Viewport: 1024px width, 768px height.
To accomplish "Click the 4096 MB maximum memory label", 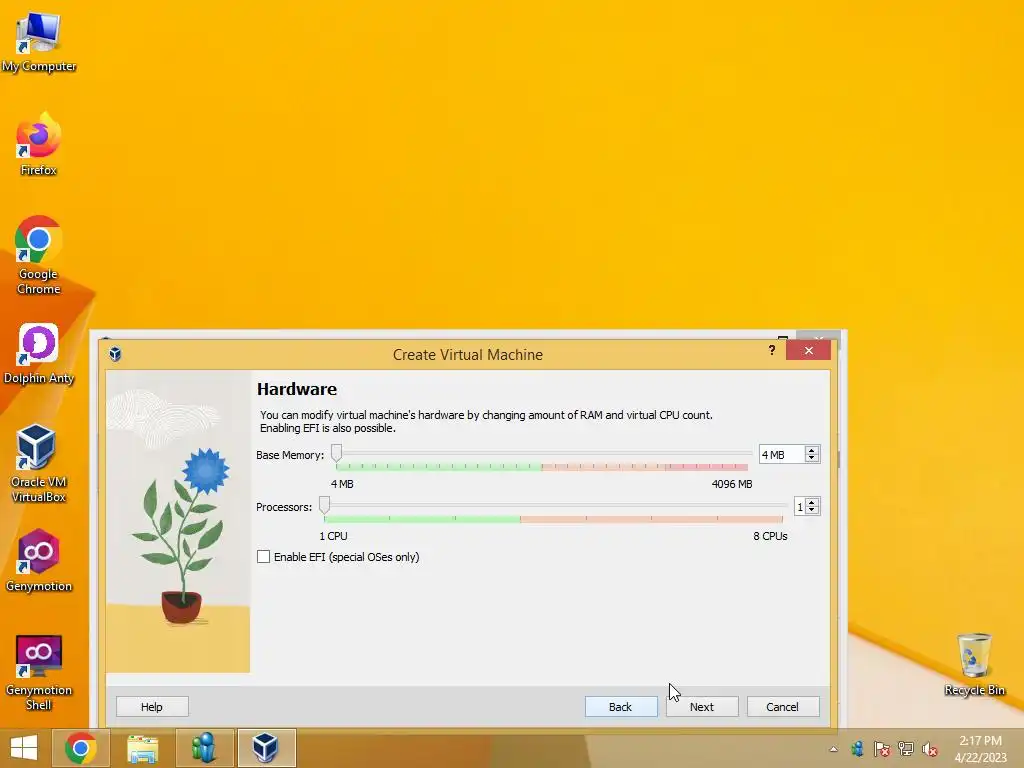I will pyautogui.click(x=732, y=484).
